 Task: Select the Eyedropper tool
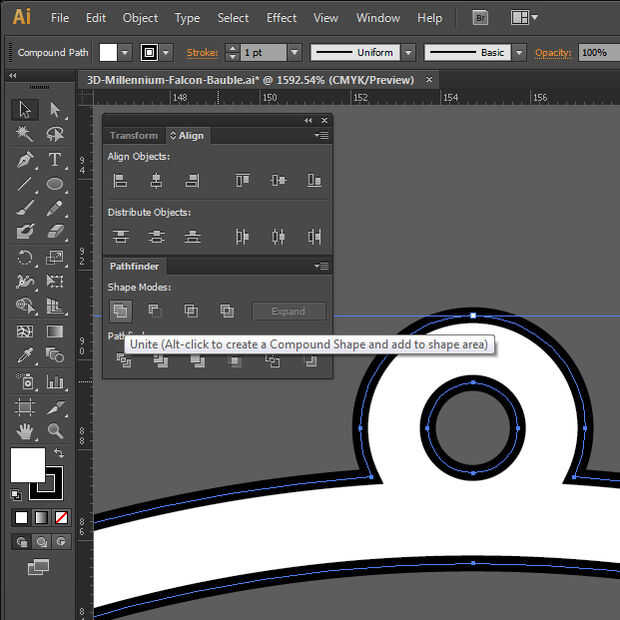25,356
